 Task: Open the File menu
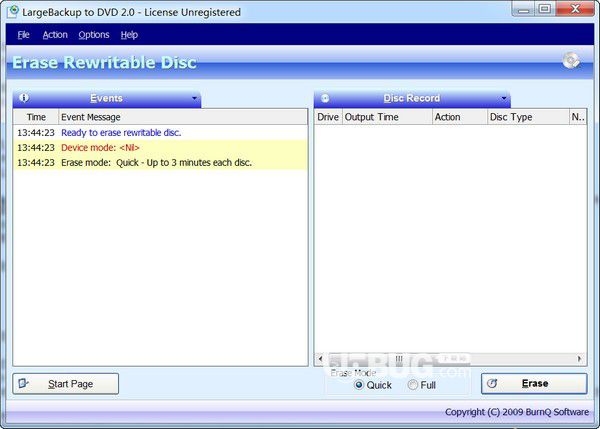point(23,35)
